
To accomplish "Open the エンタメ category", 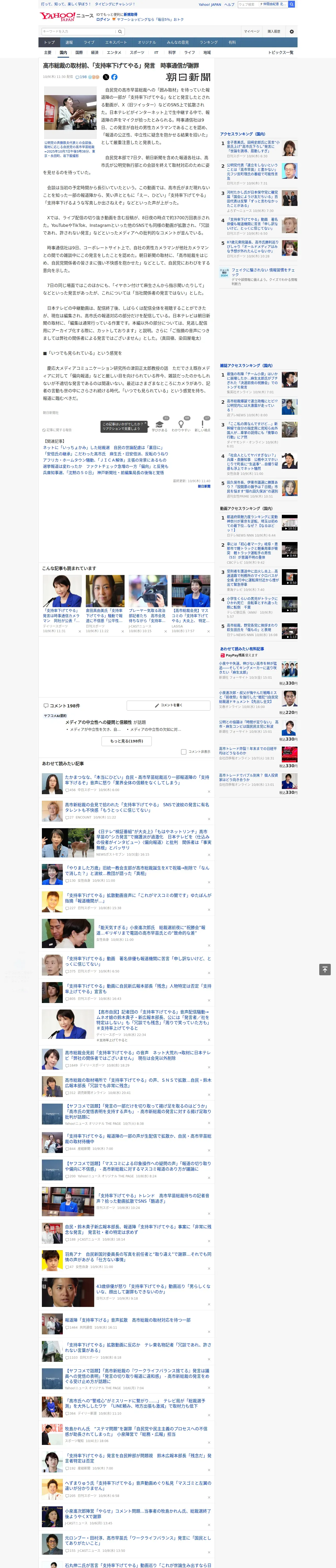I will click(x=114, y=53).
